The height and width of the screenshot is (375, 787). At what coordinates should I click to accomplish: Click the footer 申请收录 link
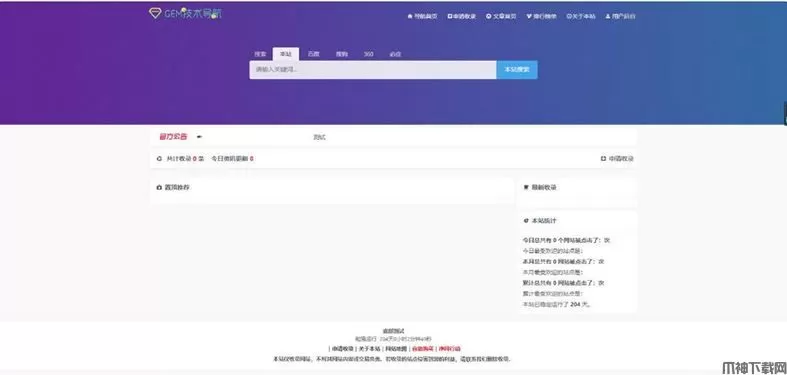343,348
